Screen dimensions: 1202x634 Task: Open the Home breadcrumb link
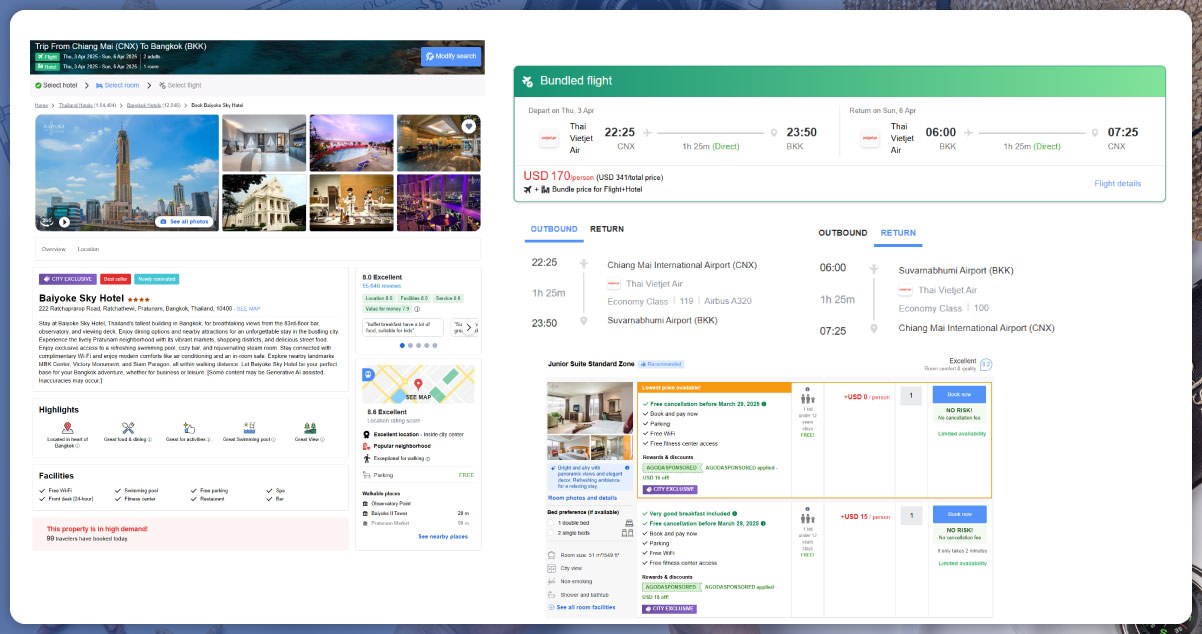pos(41,105)
